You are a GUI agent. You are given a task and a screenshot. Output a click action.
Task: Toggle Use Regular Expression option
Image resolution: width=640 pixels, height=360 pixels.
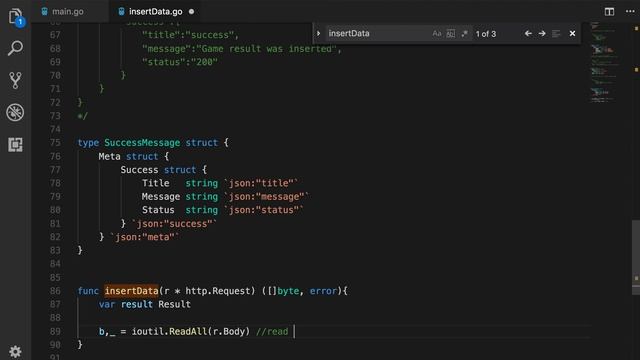(464, 33)
